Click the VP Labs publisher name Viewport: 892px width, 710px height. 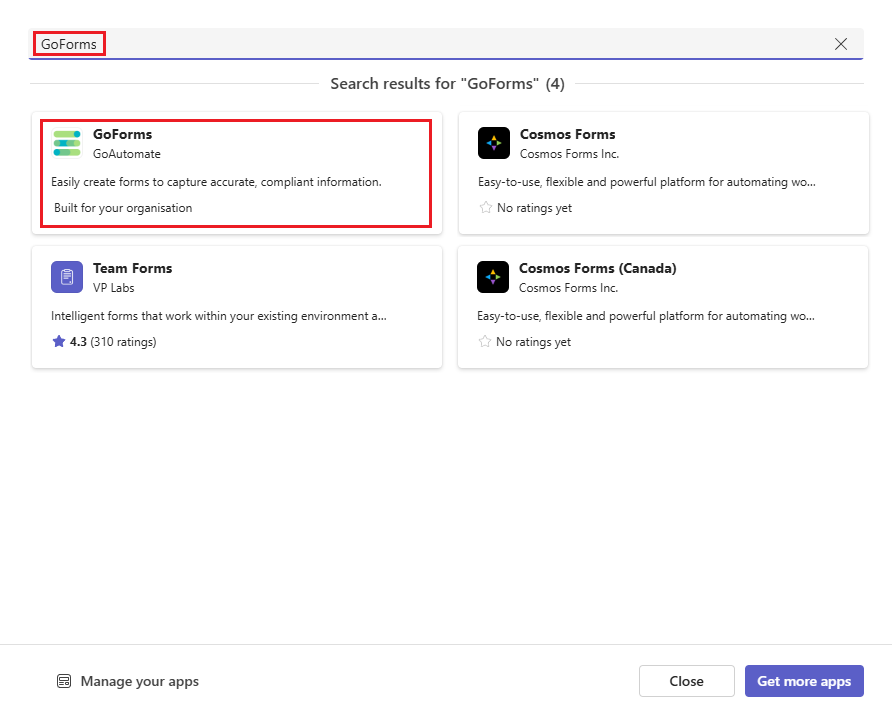tap(114, 288)
